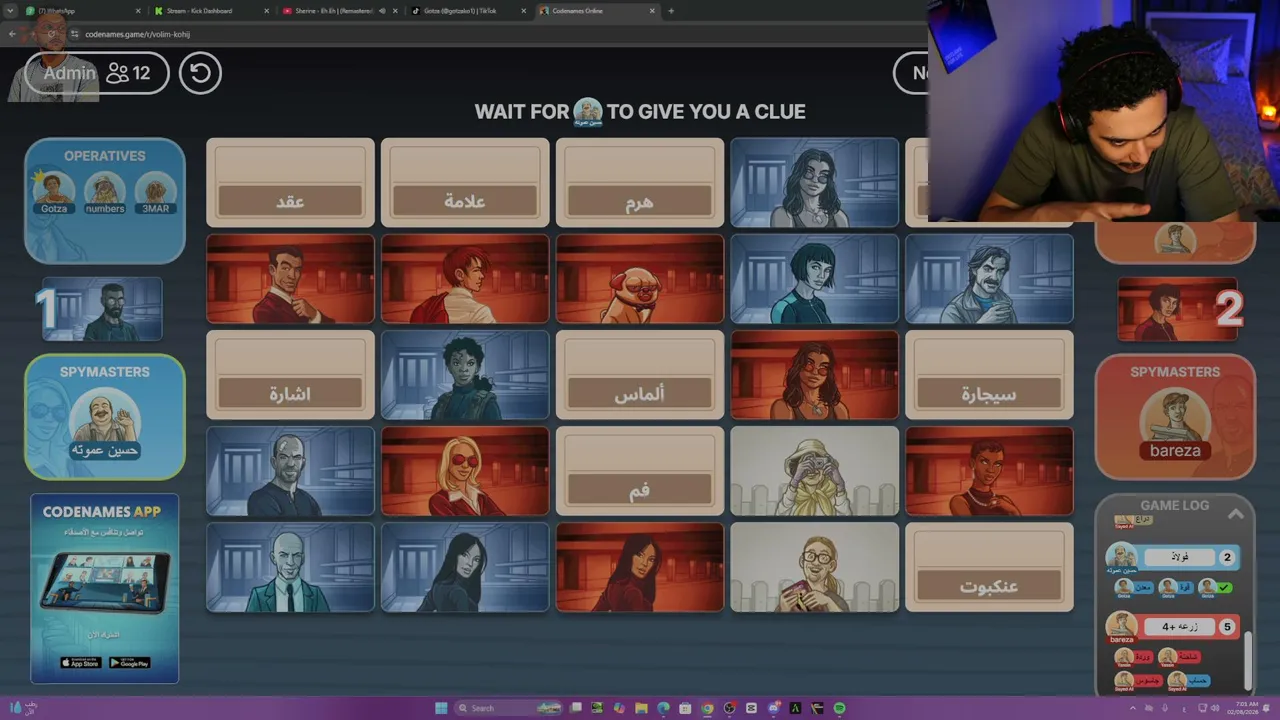The width and height of the screenshot is (1280, 720).
Task: Click the red team remaining card showing 2
Action: click(x=1181, y=310)
